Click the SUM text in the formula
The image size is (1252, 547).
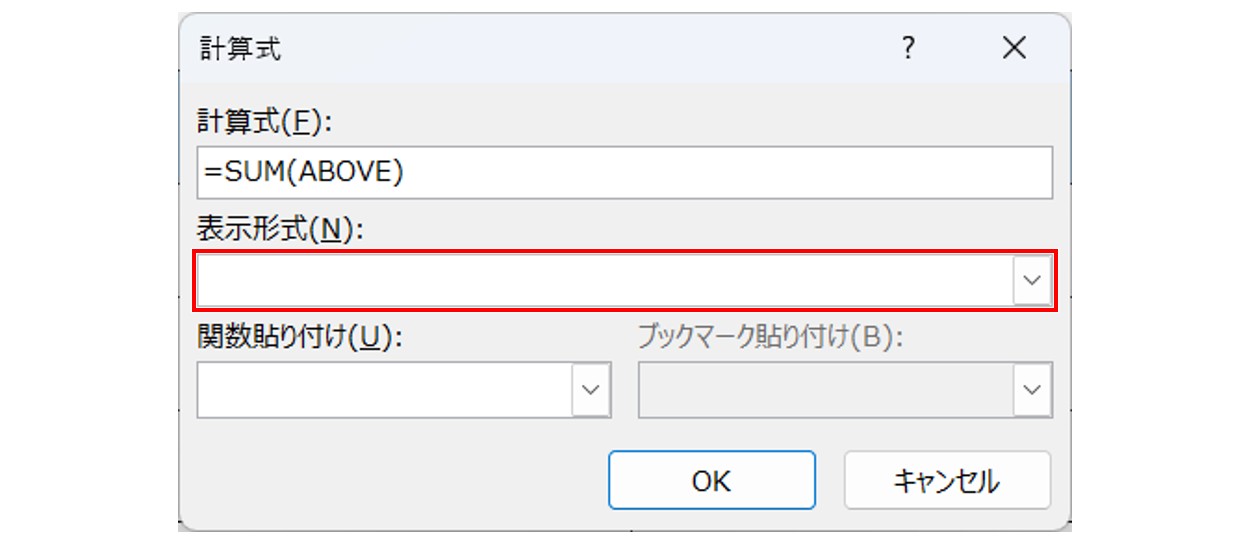pos(249,173)
